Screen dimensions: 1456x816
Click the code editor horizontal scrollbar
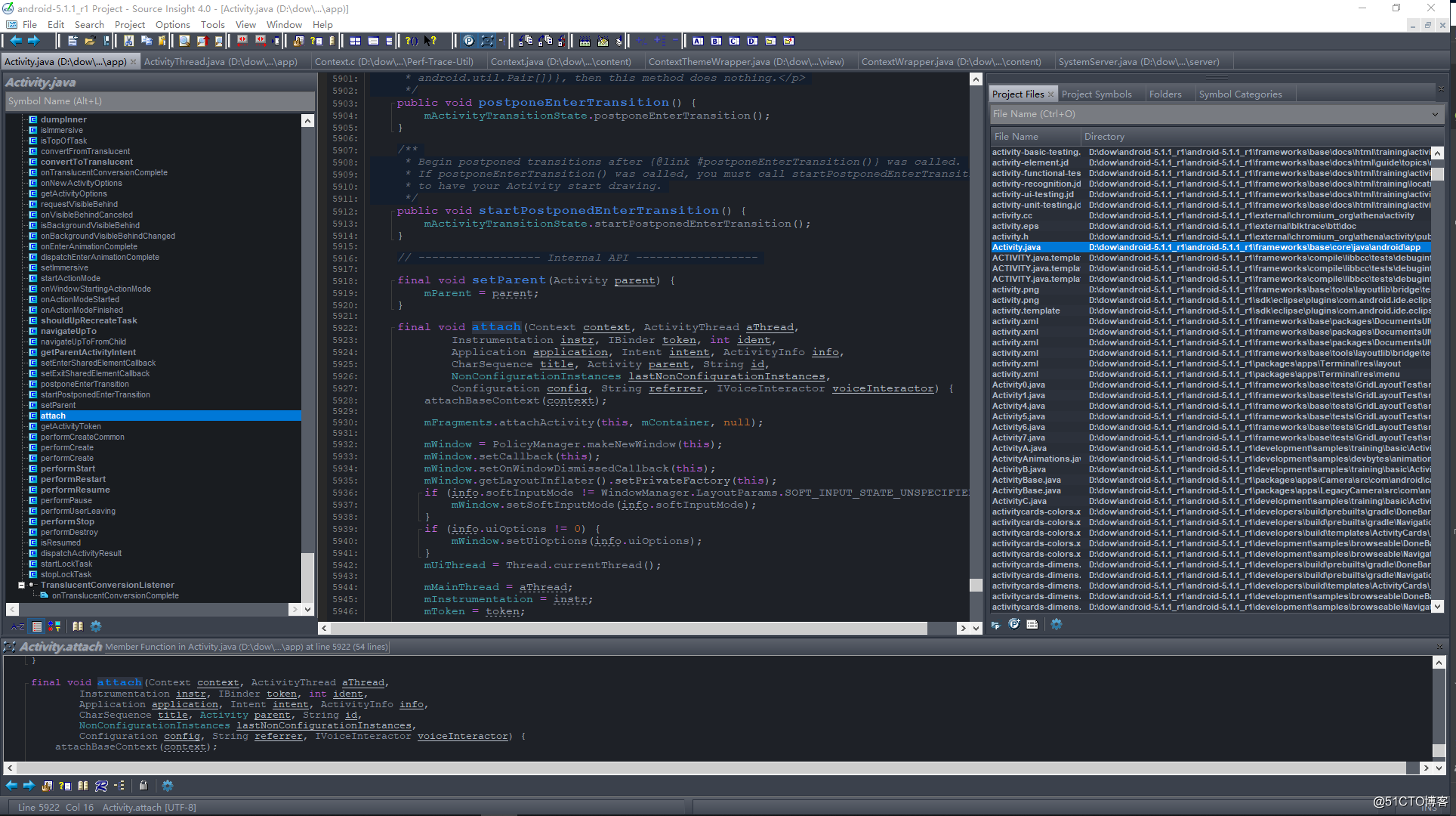pos(627,628)
